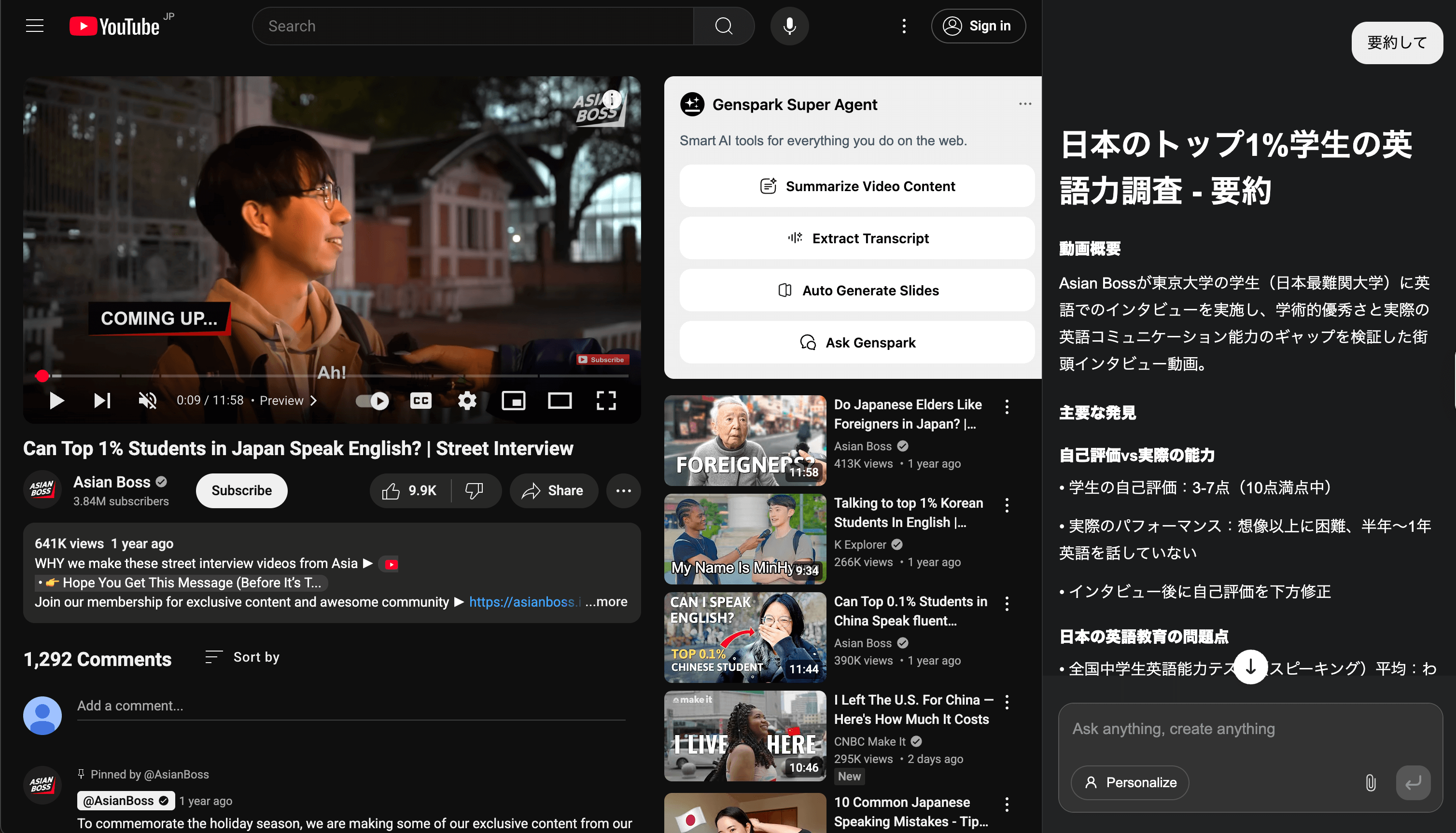This screenshot has width=1456, height=833.
Task: Subscribe to Asian Boss
Action: tap(241, 490)
